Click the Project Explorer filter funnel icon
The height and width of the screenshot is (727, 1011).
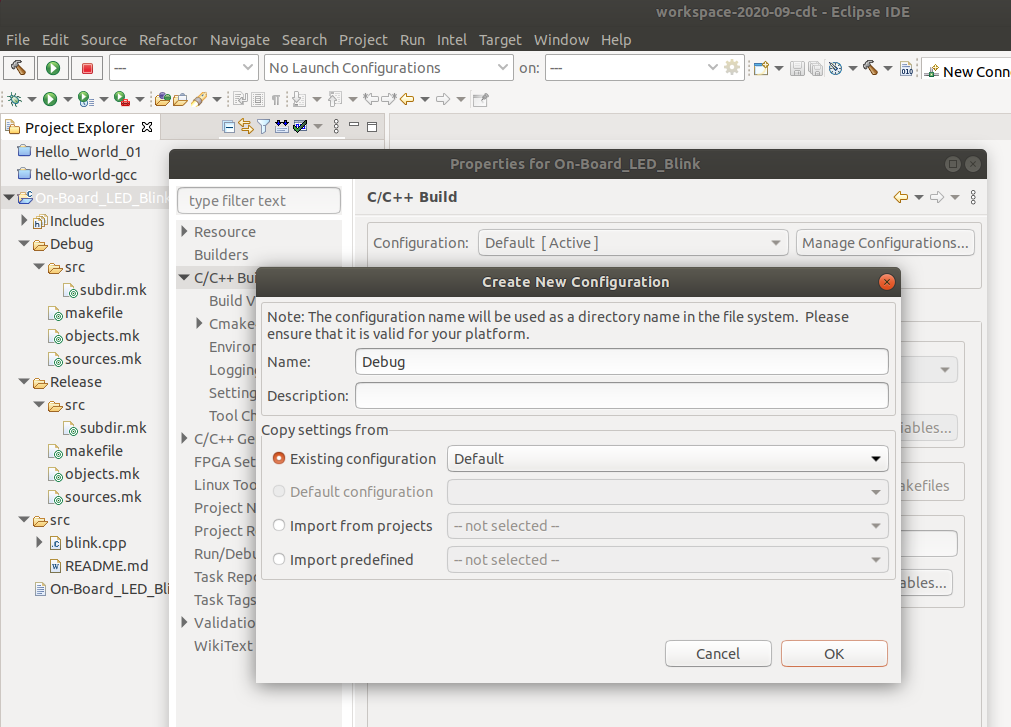[264, 127]
